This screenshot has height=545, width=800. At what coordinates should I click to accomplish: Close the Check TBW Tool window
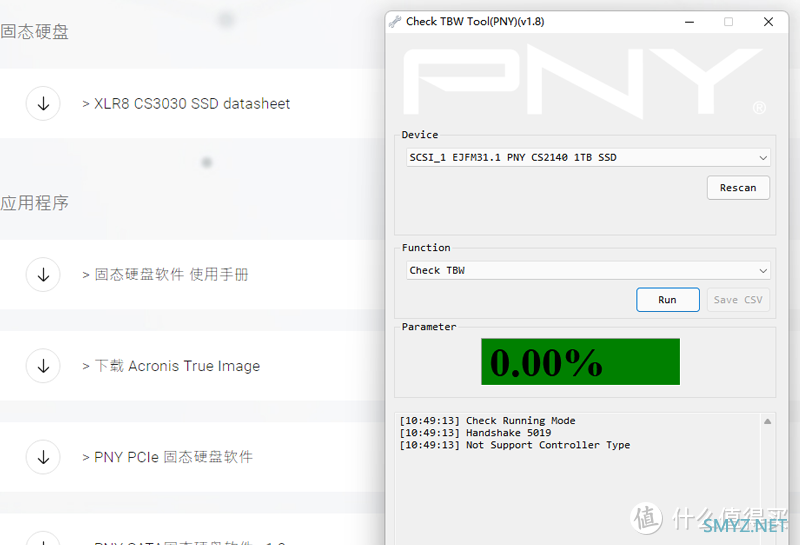[768, 22]
